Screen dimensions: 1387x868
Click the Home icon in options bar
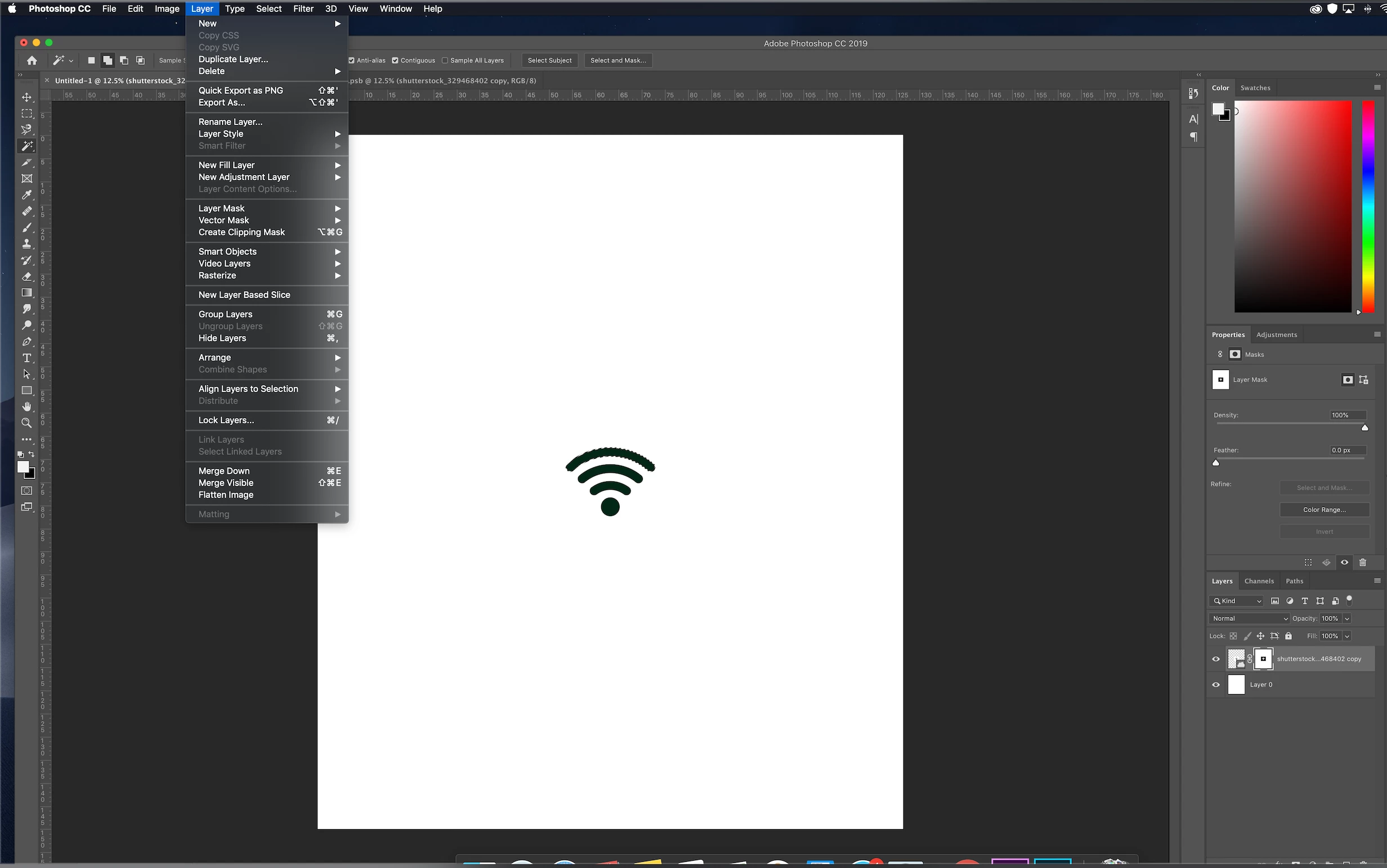32,60
